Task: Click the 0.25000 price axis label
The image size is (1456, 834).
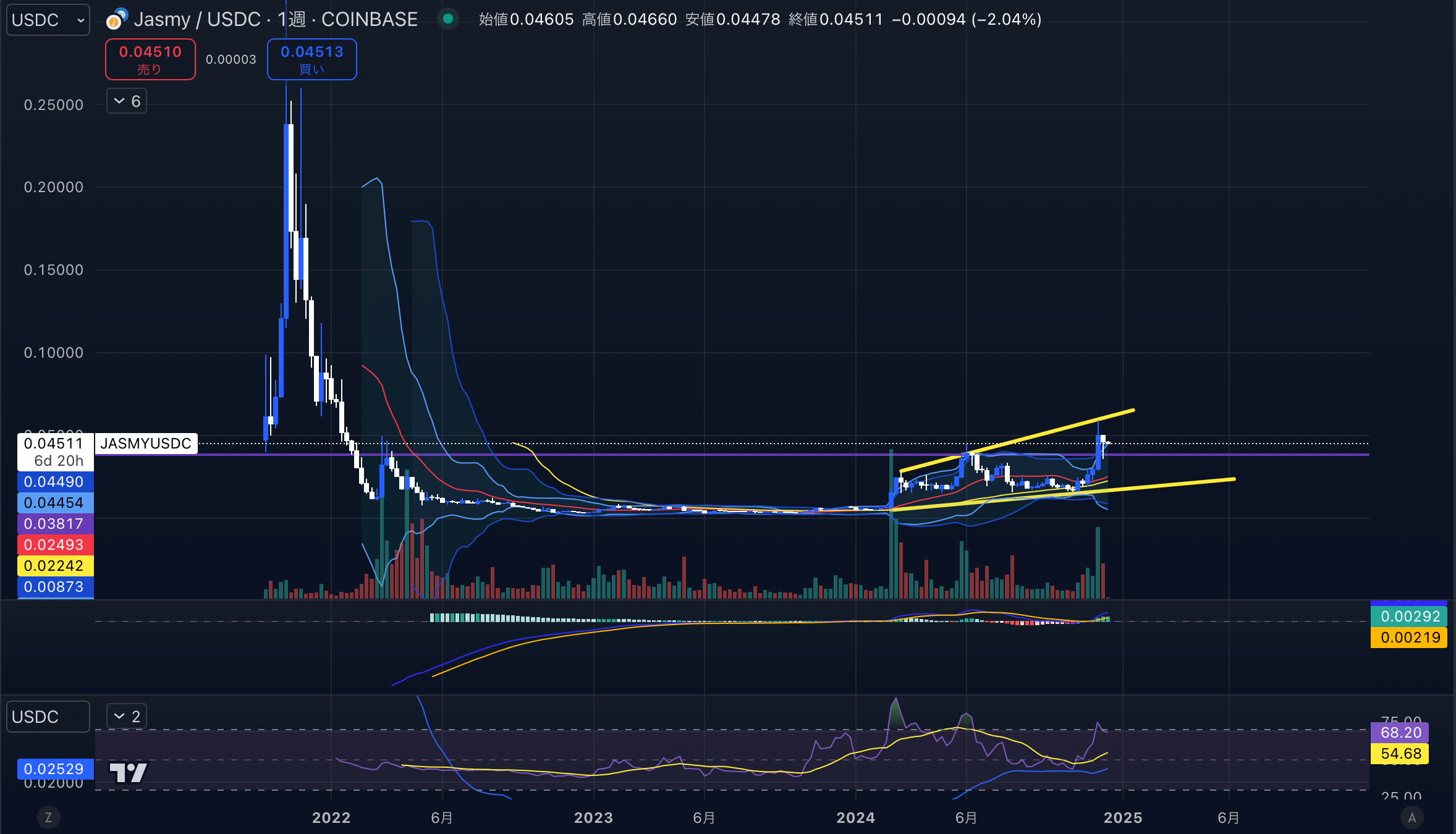Action: click(x=54, y=105)
